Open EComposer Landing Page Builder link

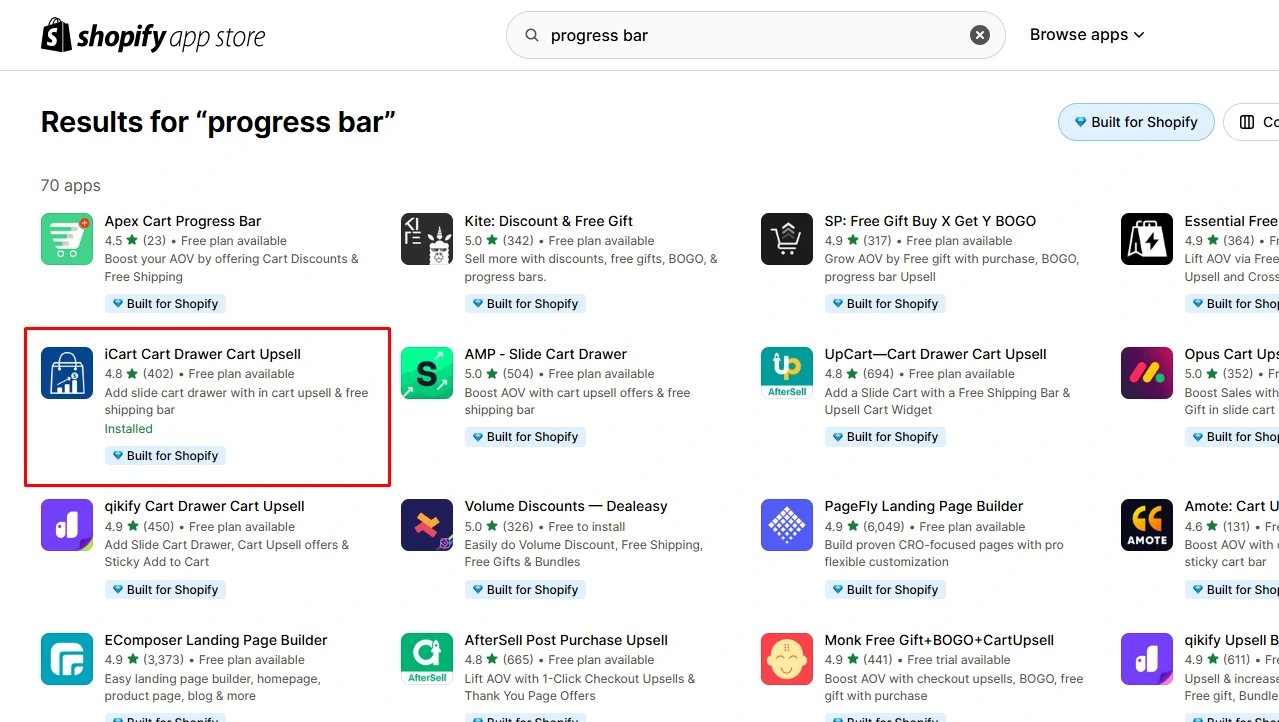216,640
